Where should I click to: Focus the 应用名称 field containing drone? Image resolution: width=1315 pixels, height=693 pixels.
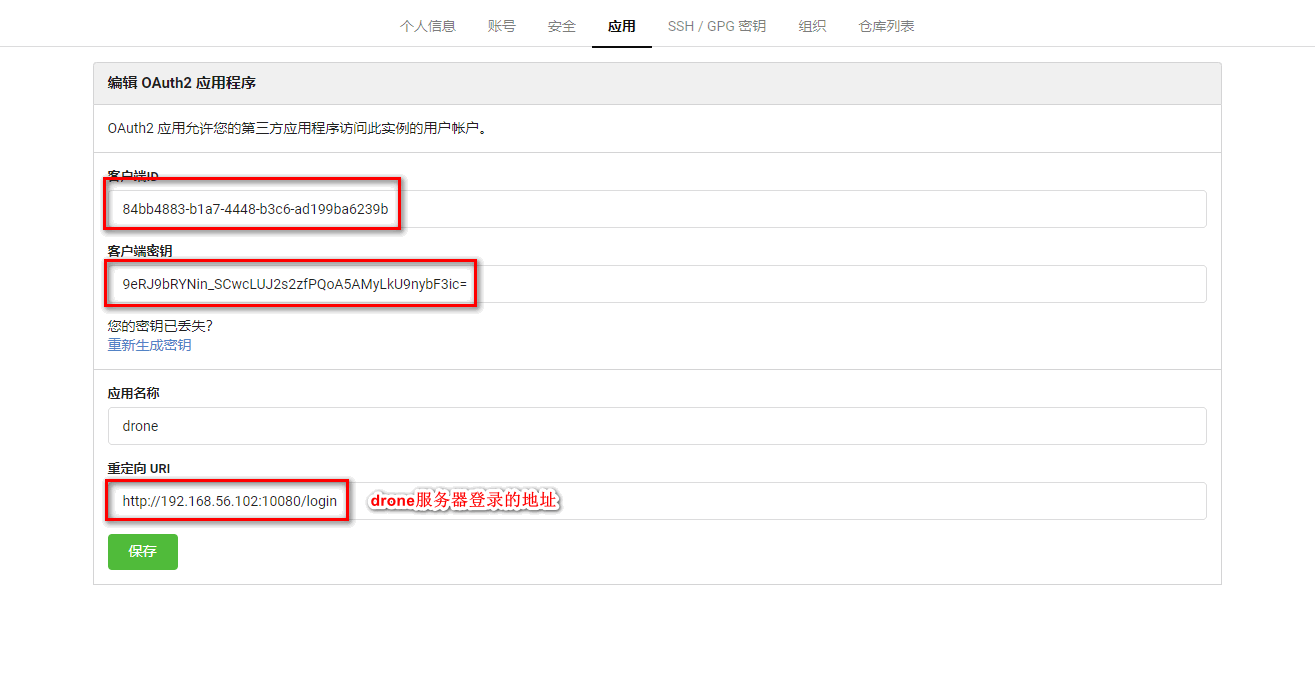click(x=657, y=426)
